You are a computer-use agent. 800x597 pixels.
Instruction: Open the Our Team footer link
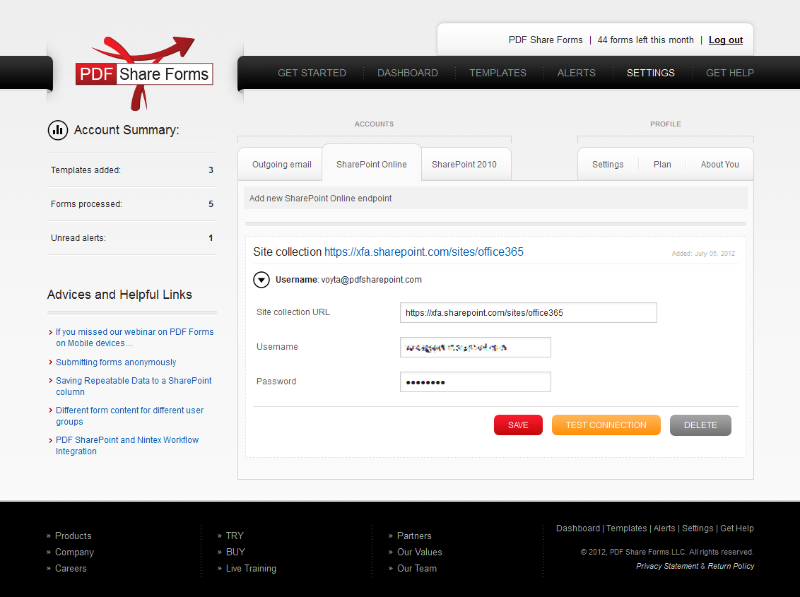[x=417, y=568]
